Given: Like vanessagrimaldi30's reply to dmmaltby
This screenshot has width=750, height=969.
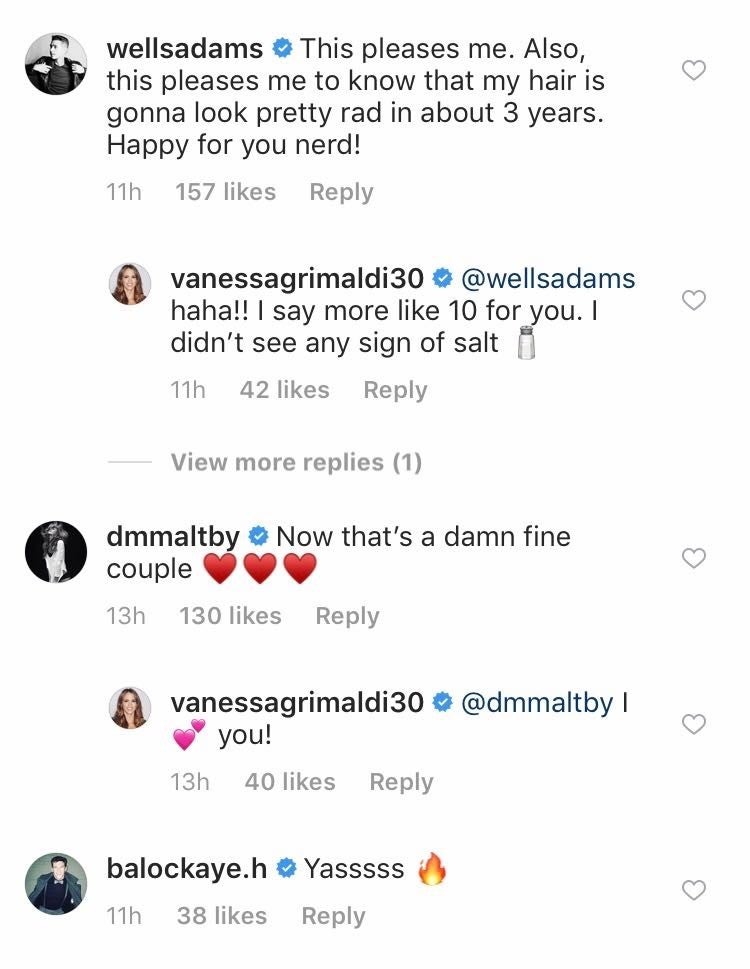Looking at the screenshot, I should [x=693, y=723].
